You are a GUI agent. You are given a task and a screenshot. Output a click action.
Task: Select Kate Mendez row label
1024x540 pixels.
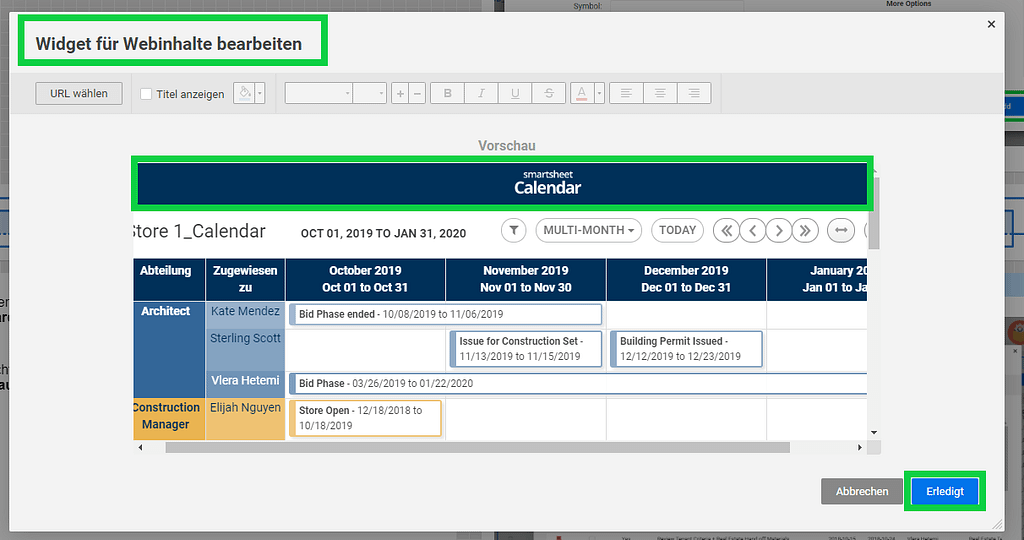(x=246, y=311)
